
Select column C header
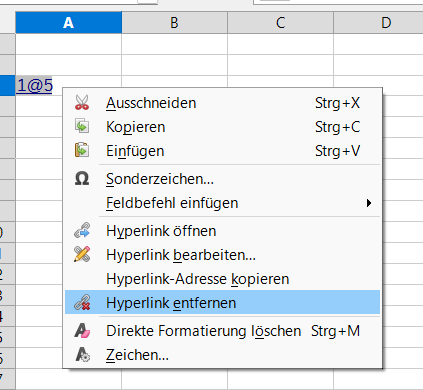coord(280,23)
